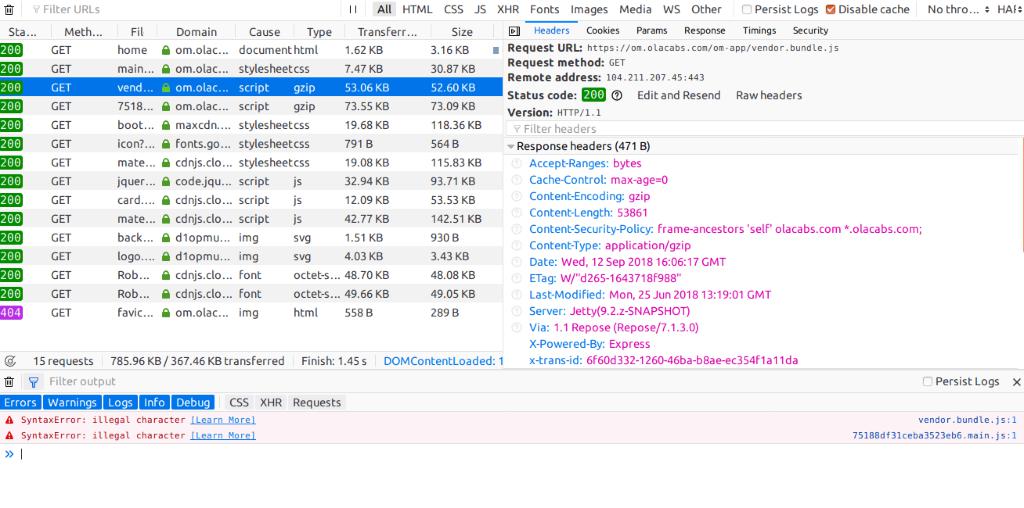
Task: Switch to the Params tab
Action: 652,31
